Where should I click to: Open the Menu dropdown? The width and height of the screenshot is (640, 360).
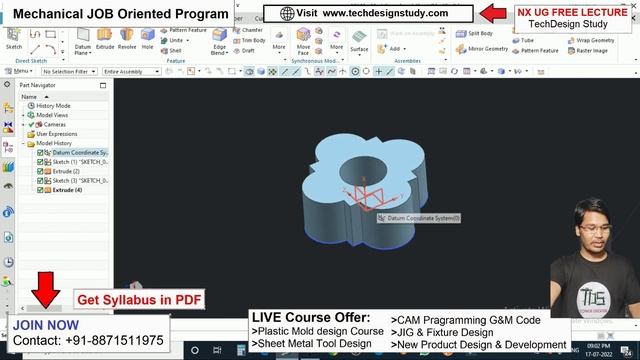(18, 71)
